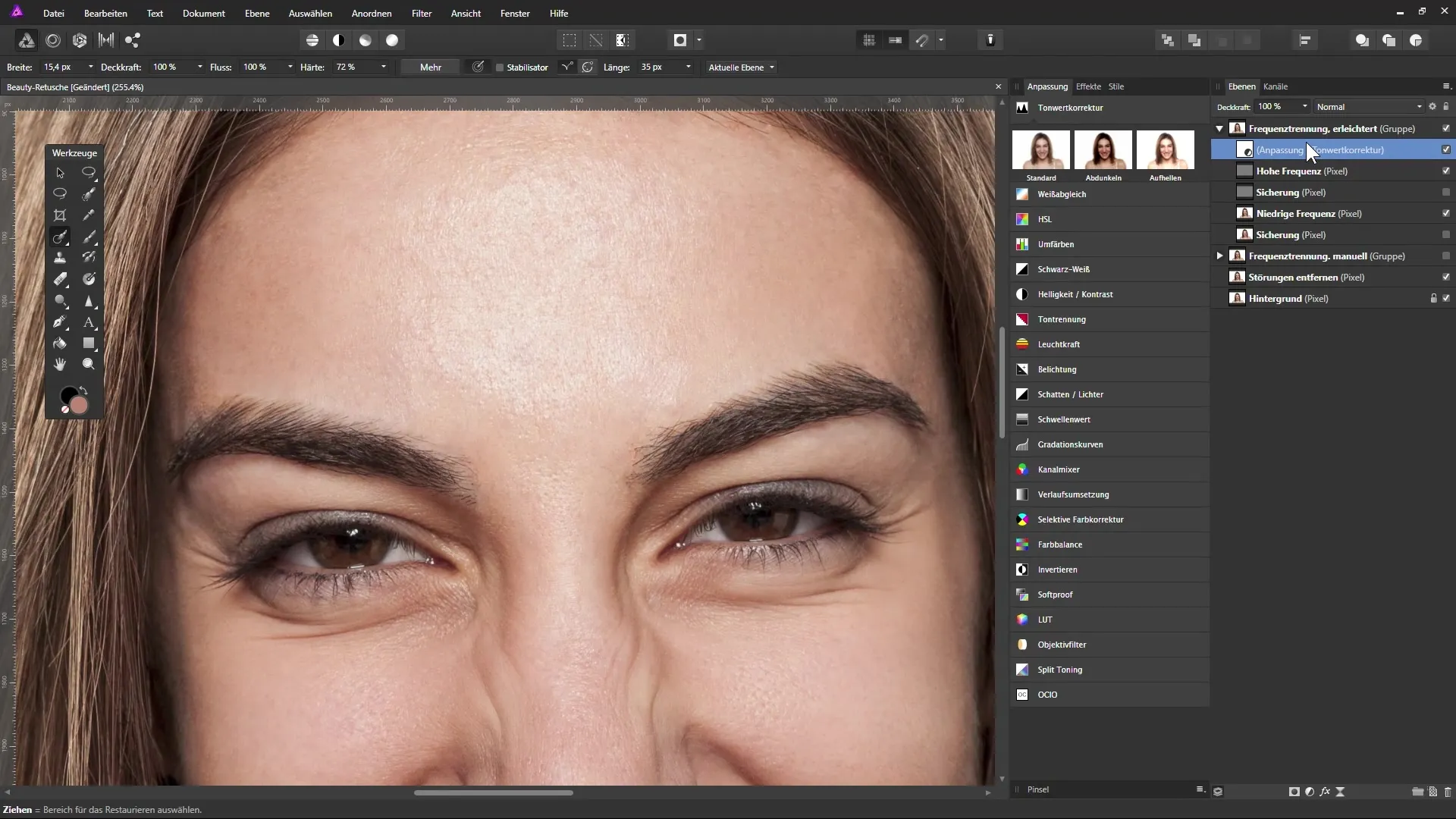Show the Sicherung layer below Hohe Frequenz

point(1446,193)
